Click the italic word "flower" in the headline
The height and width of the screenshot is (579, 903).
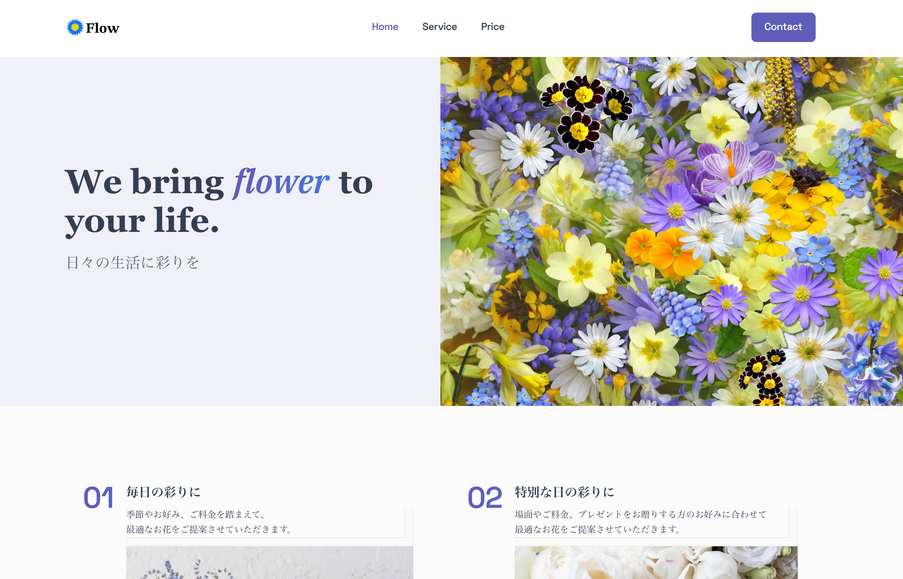click(x=281, y=182)
